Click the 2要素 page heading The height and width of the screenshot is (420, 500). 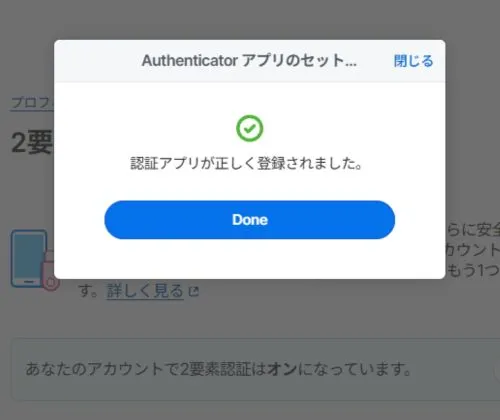[x=32, y=142]
